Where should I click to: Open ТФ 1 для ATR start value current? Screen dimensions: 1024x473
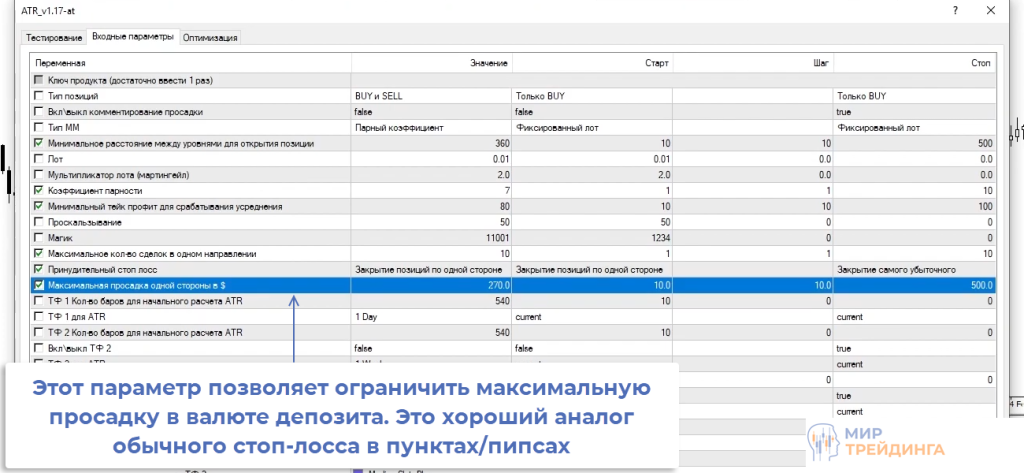(x=592, y=316)
